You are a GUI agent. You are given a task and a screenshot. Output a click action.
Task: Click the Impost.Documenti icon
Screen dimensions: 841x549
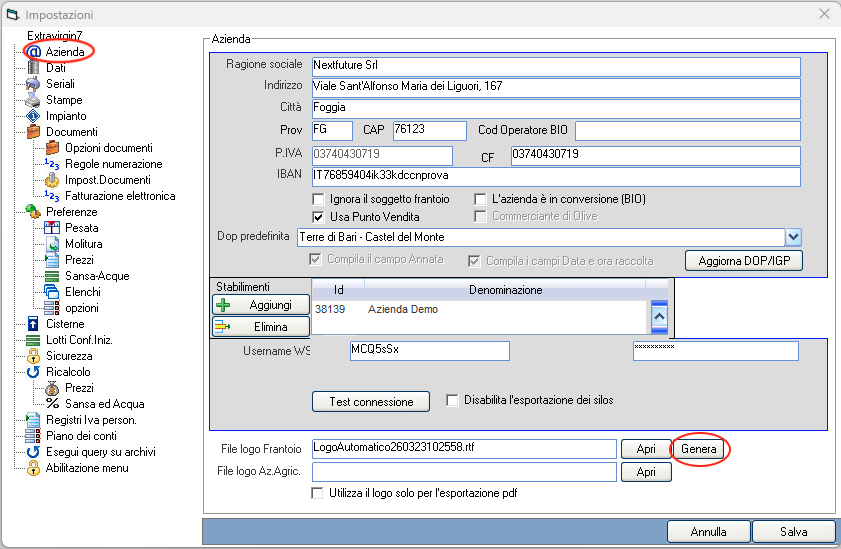[x=53, y=180]
